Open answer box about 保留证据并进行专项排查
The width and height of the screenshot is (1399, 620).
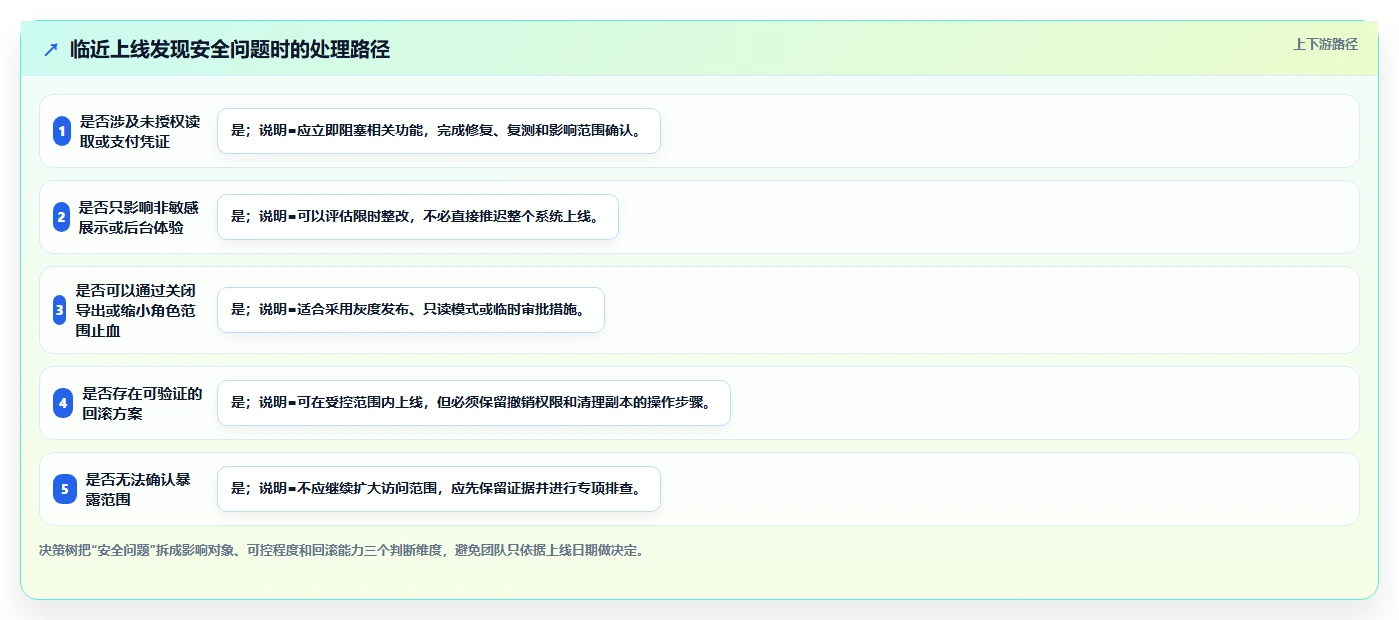(x=439, y=489)
